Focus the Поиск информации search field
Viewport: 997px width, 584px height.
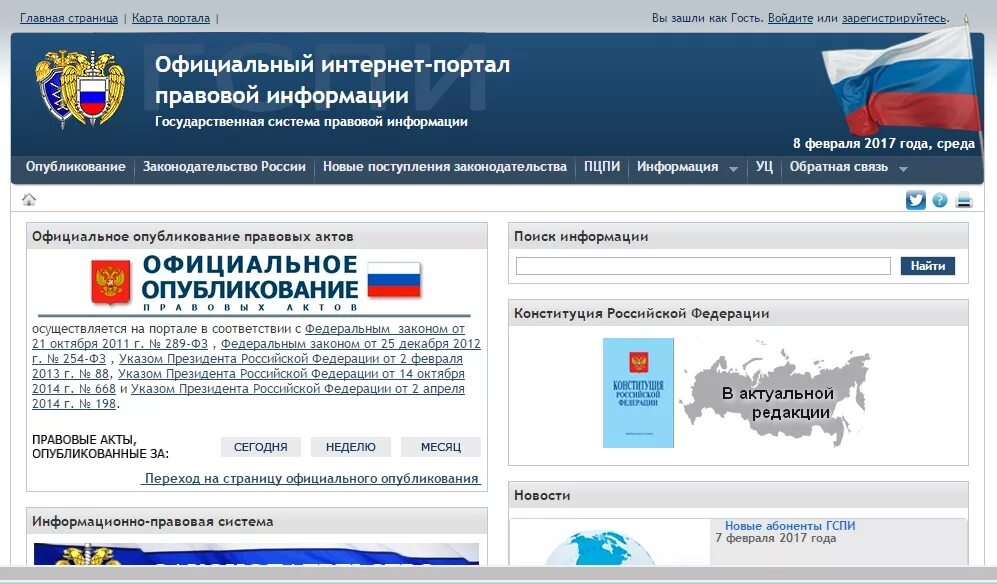pos(703,266)
